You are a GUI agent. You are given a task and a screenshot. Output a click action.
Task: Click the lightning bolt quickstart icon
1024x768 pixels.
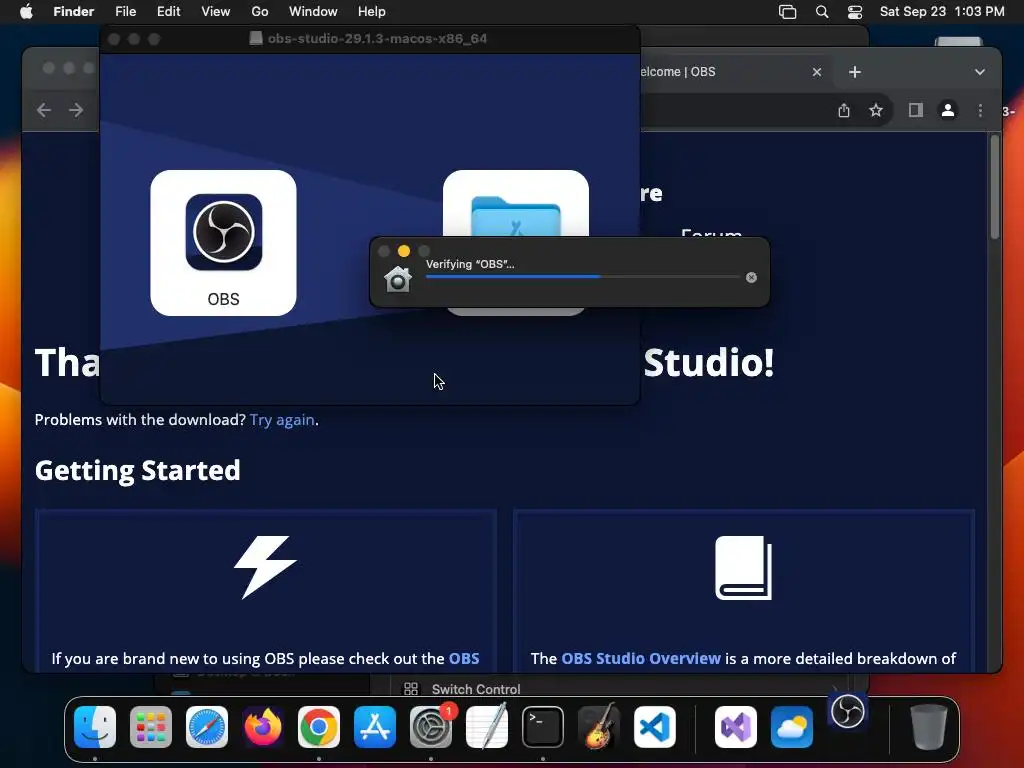pyautogui.click(x=265, y=567)
